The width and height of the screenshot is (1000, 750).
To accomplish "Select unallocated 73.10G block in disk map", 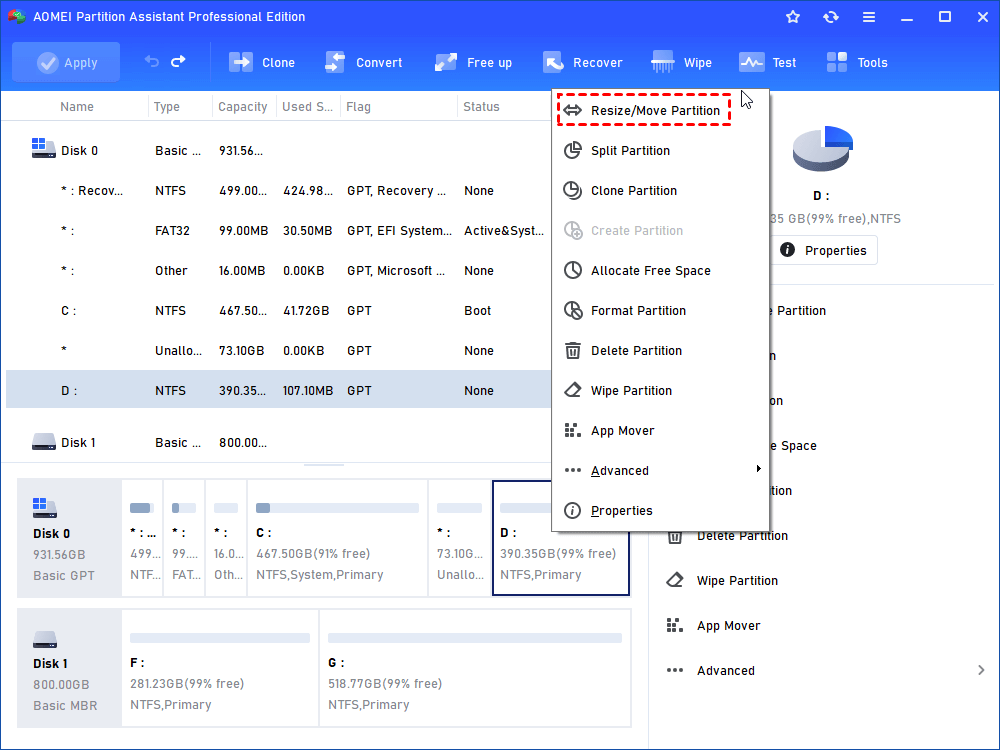I will point(459,538).
